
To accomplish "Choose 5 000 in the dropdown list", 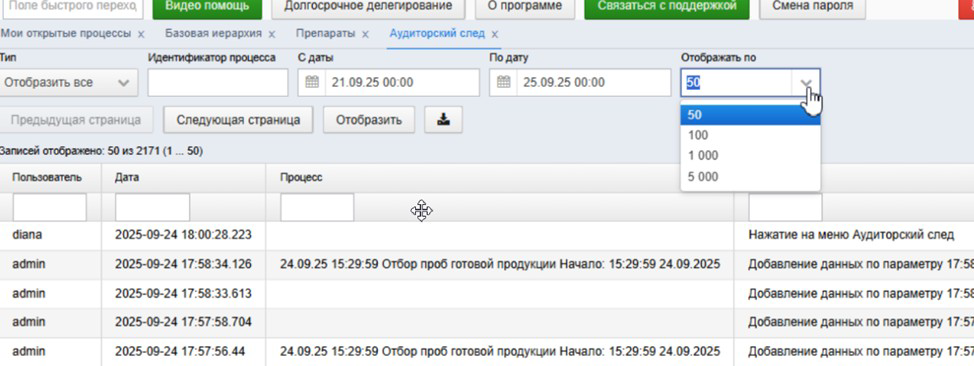I will [x=750, y=177].
